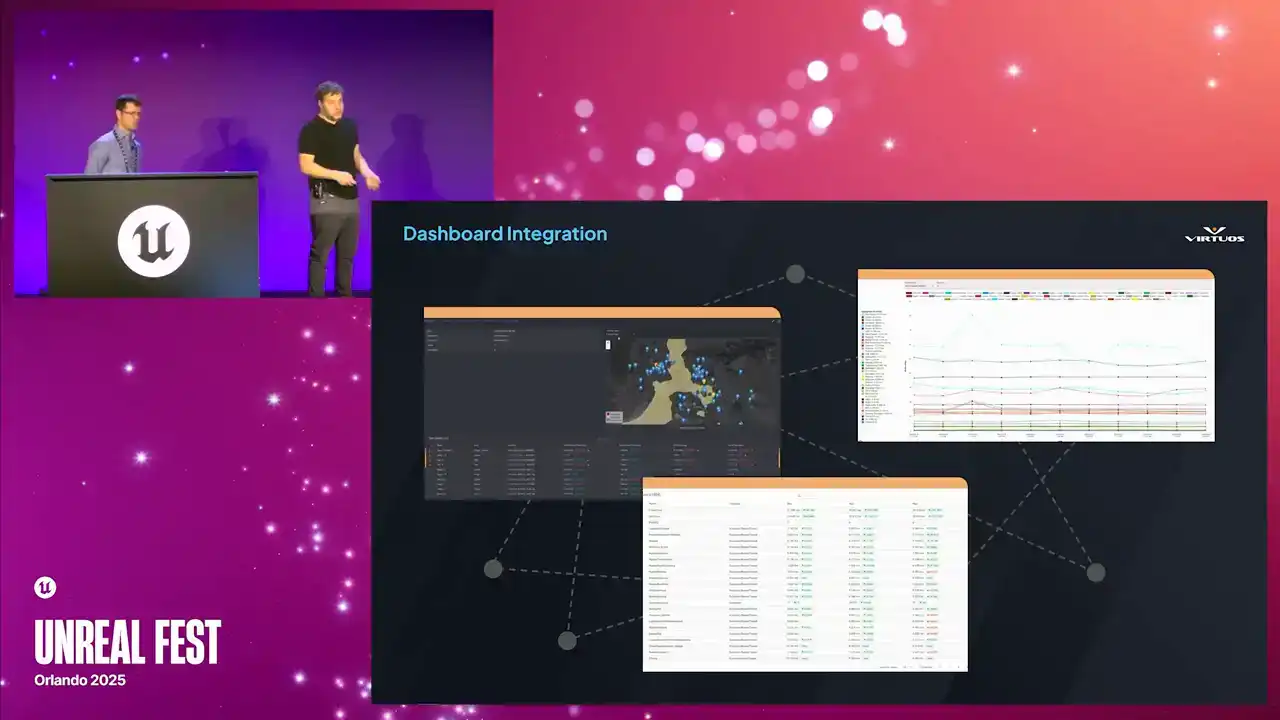The width and height of the screenshot is (1280, 720).
Task: Open the dropdown above the line chart
Action: 917,285
